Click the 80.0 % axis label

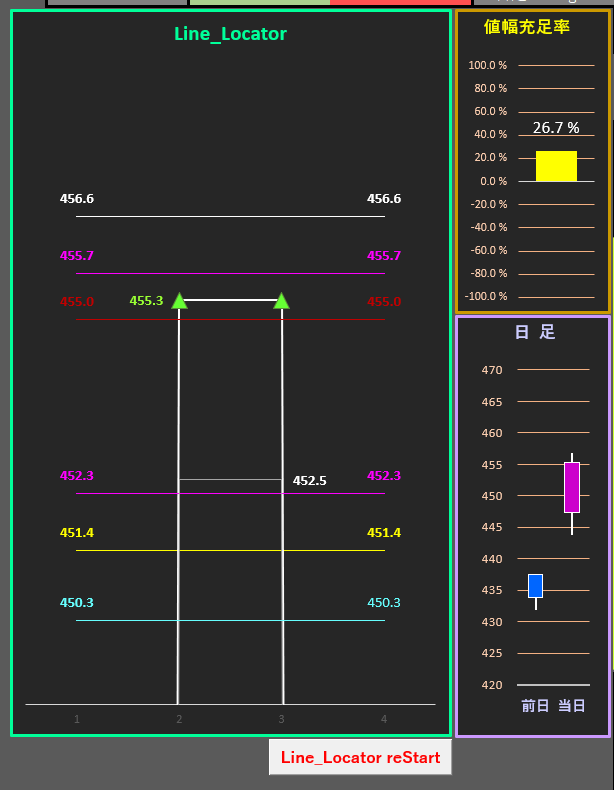point(491,88)
